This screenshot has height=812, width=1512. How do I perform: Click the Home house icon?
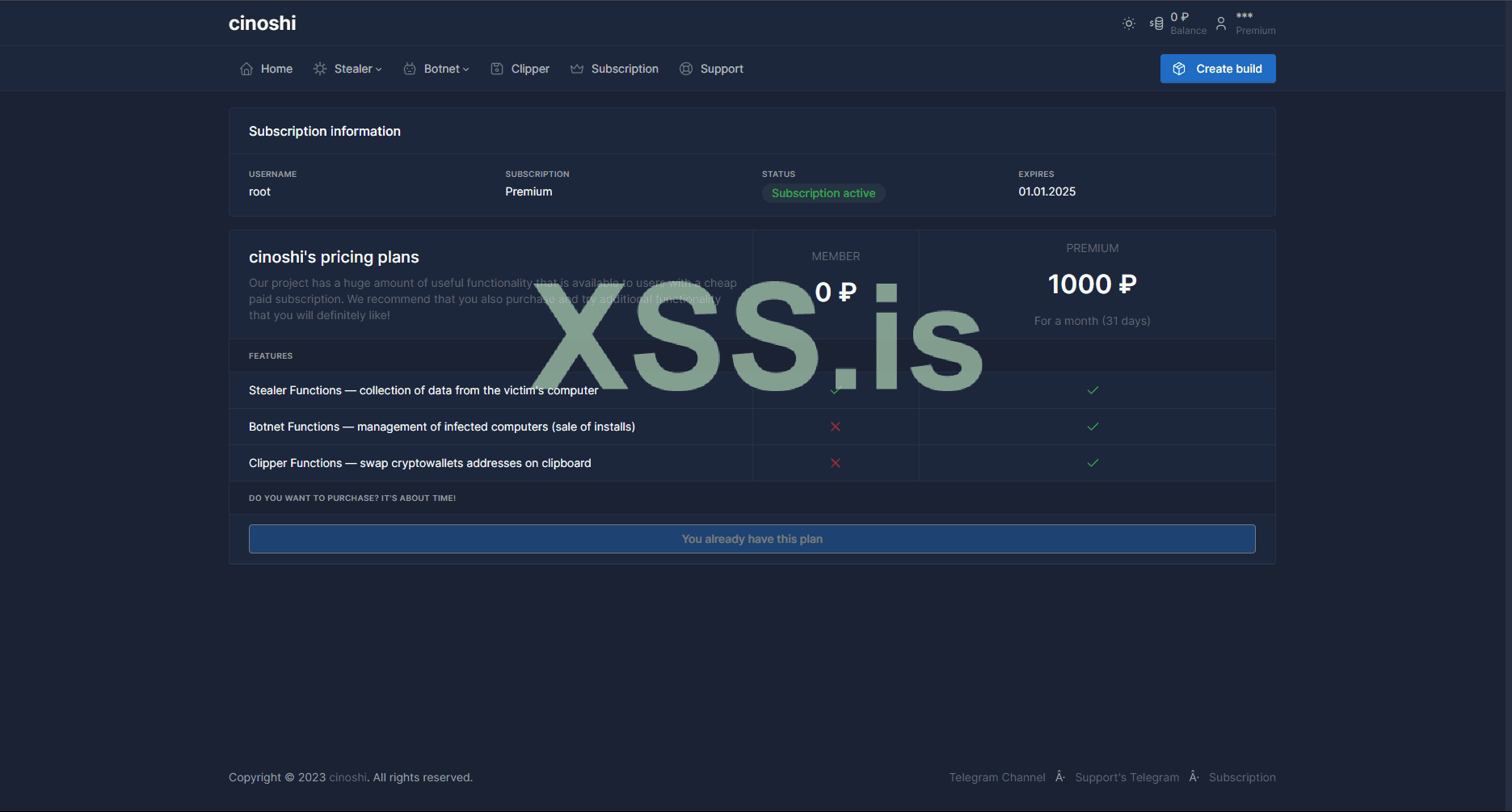(246, 69)
